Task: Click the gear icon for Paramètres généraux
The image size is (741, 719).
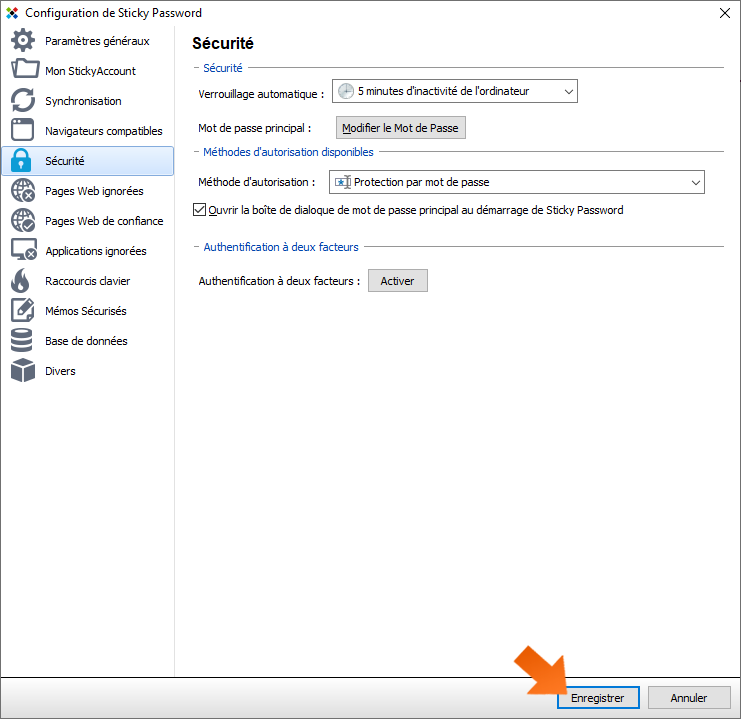Action: (x=23, y=40)
